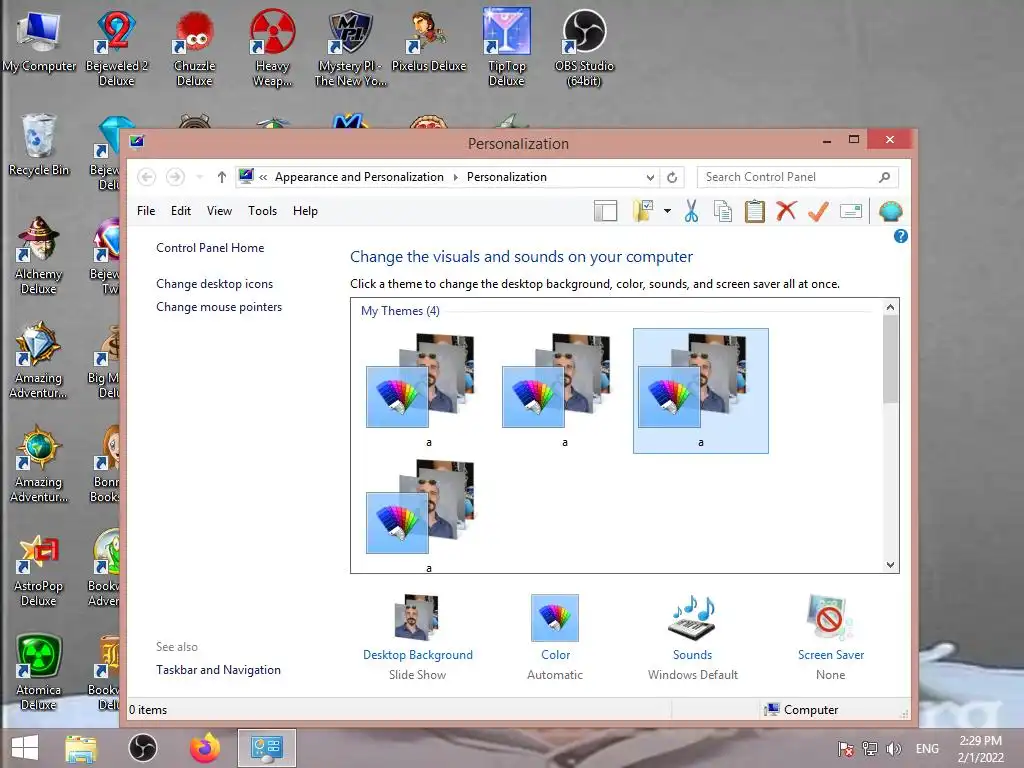This screenshot has height=768, width=1024.
Task: Select My Computer desktop icon
Action: pos(39,41)
